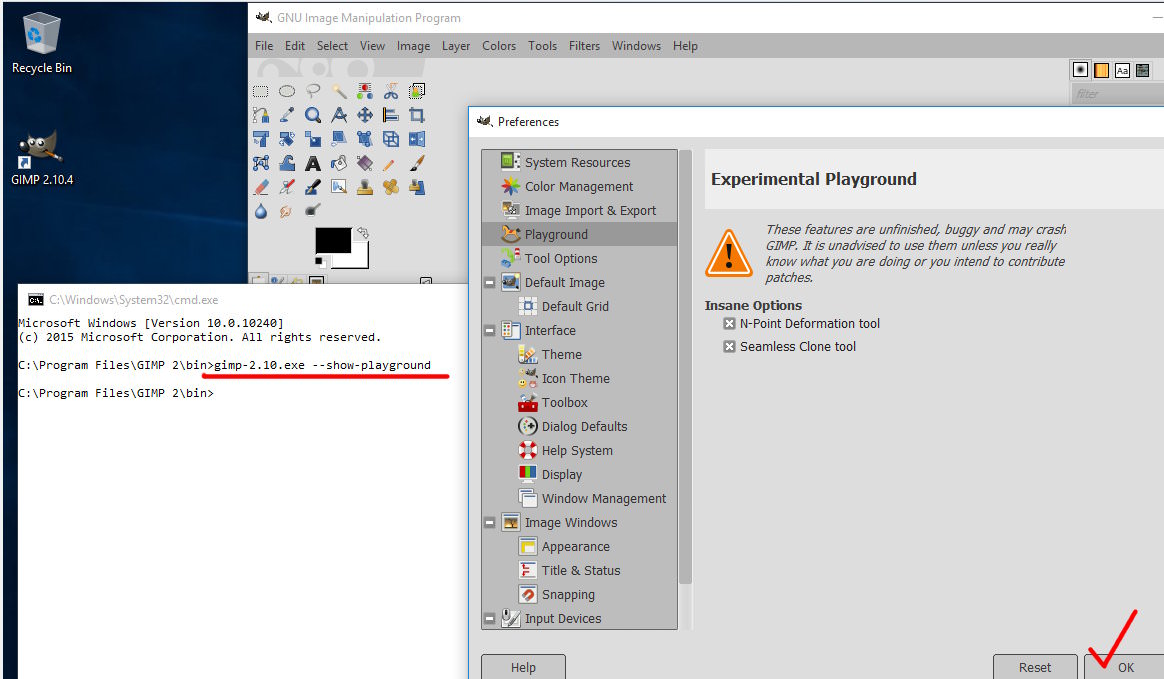The width and height of the screenshot is (1164, 679).
Task: Select the Select by Color tool
Action: tap(364, 91)
